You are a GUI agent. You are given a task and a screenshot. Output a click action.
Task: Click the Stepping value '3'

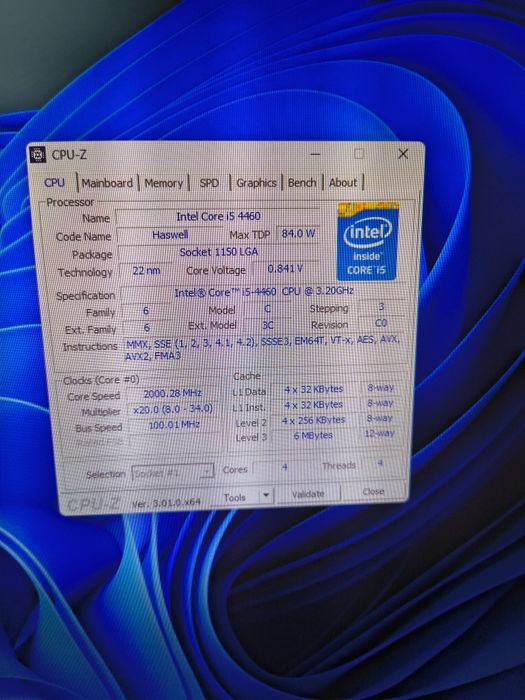381,307
